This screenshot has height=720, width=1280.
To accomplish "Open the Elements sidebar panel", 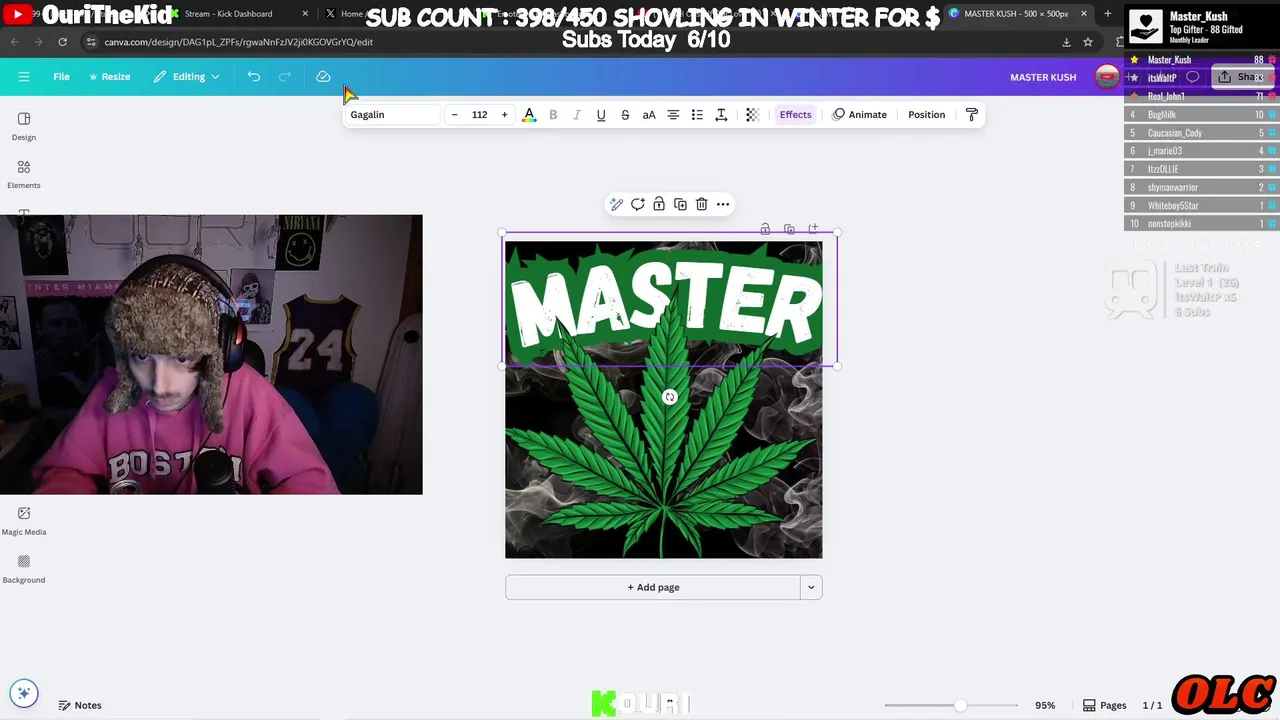I will [24, 174].
